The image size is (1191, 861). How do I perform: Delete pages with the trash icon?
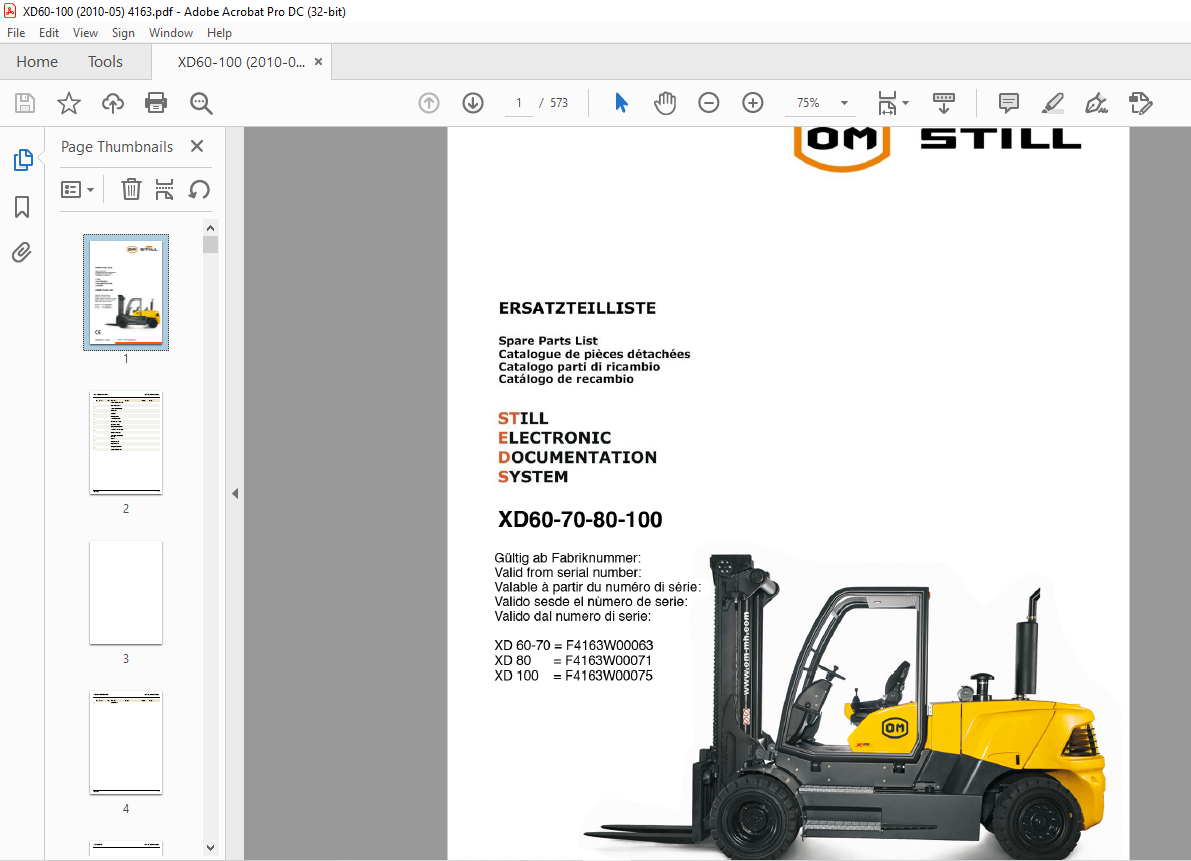click(x=131, y=189)
